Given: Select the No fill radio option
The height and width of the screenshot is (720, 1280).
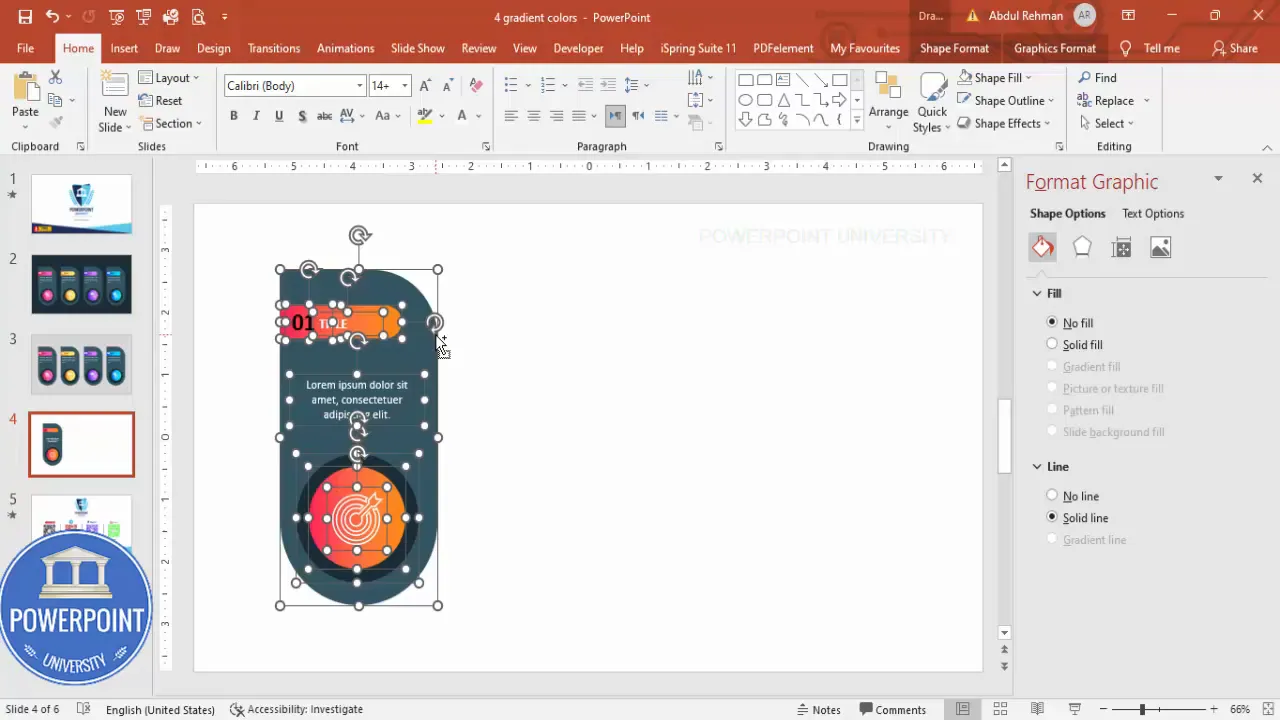Looking at the screenshot, I should tap(1052, 322).
